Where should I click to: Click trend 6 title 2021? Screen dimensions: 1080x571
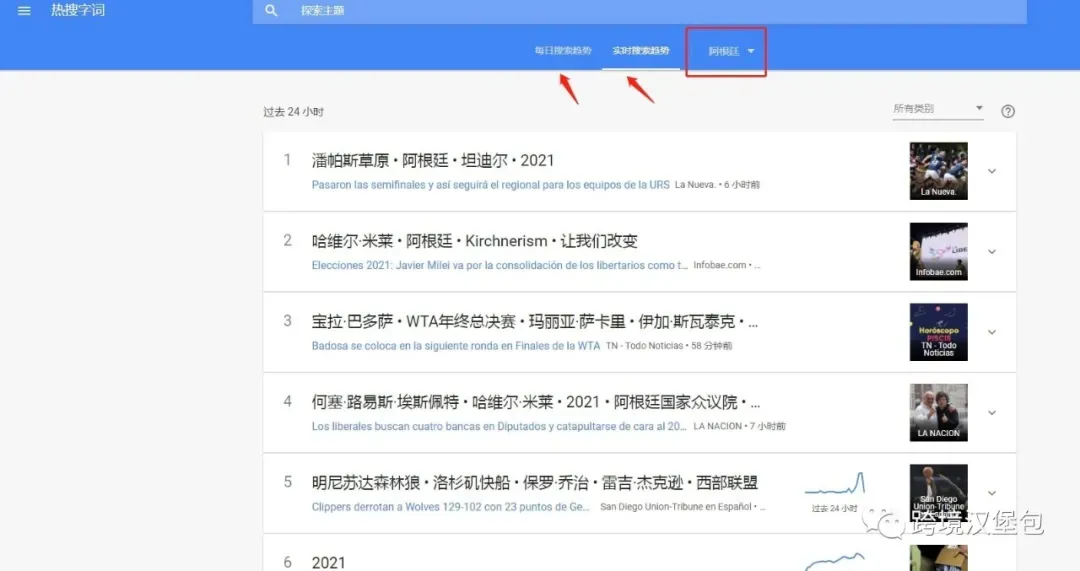329,563
